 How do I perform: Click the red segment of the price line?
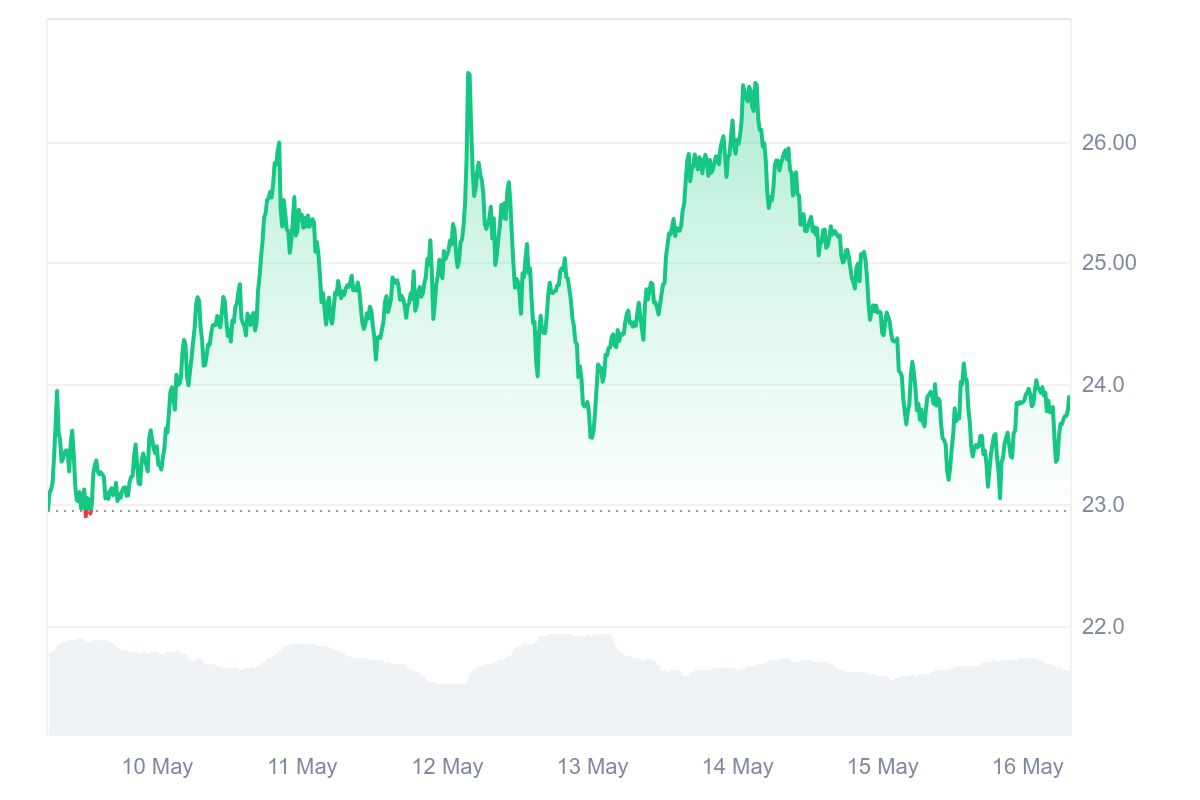(87, 514)
